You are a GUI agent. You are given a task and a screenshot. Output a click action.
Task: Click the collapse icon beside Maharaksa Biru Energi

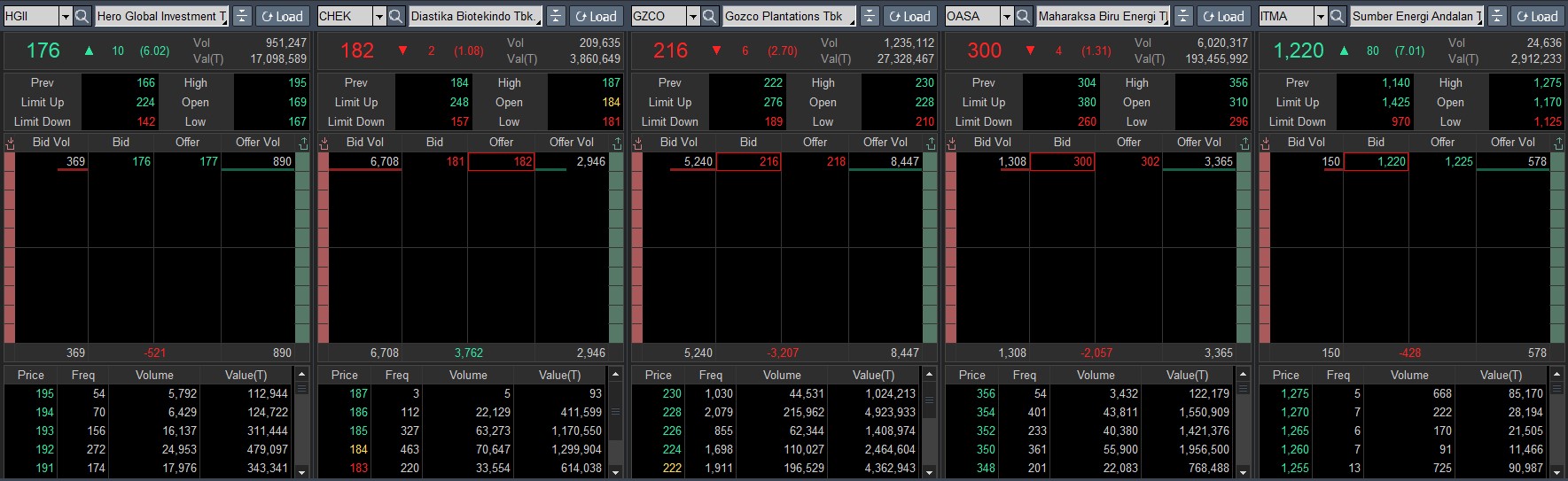coord(1183,16)
